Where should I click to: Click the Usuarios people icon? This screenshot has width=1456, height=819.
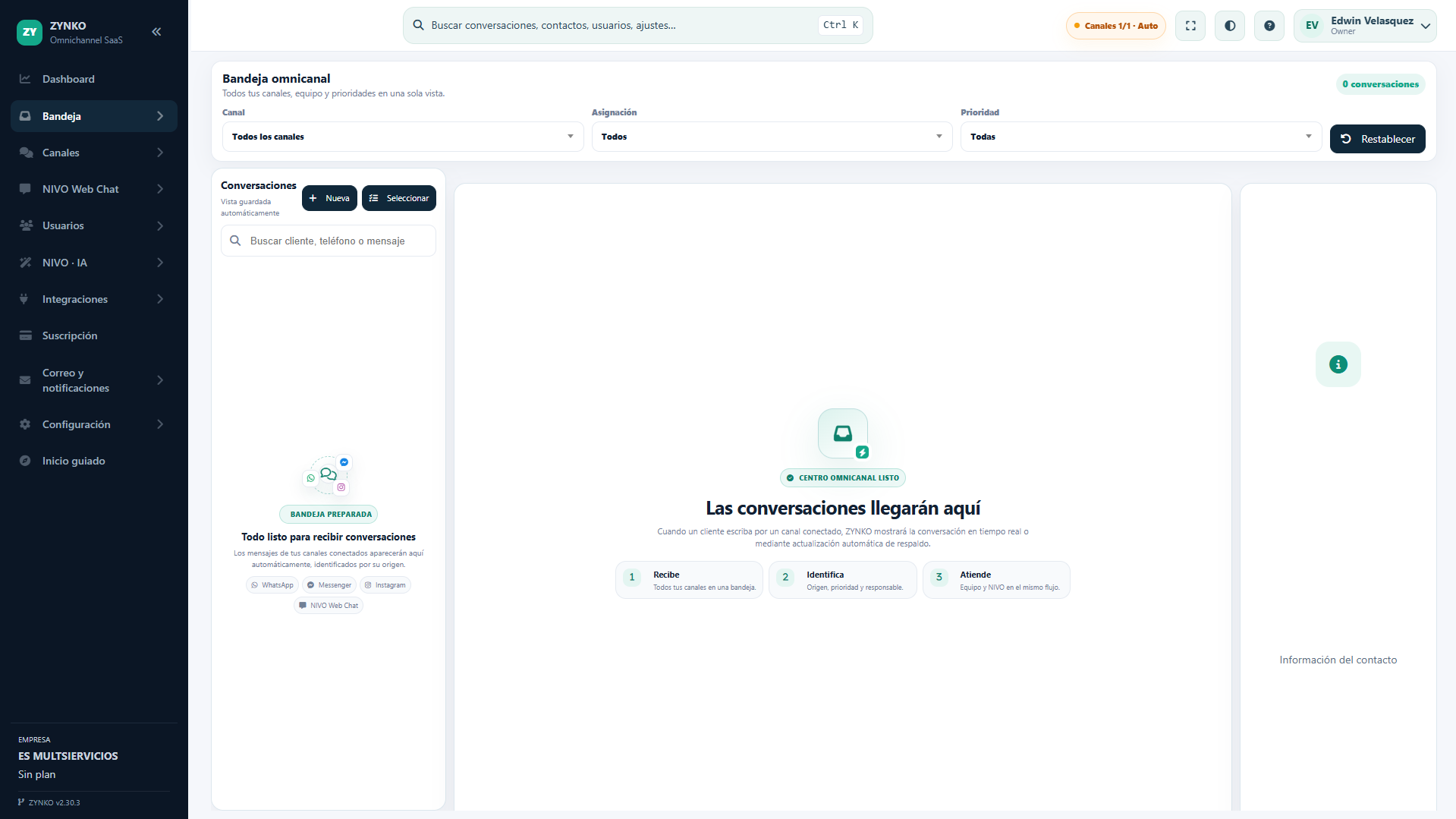[26, 225]
